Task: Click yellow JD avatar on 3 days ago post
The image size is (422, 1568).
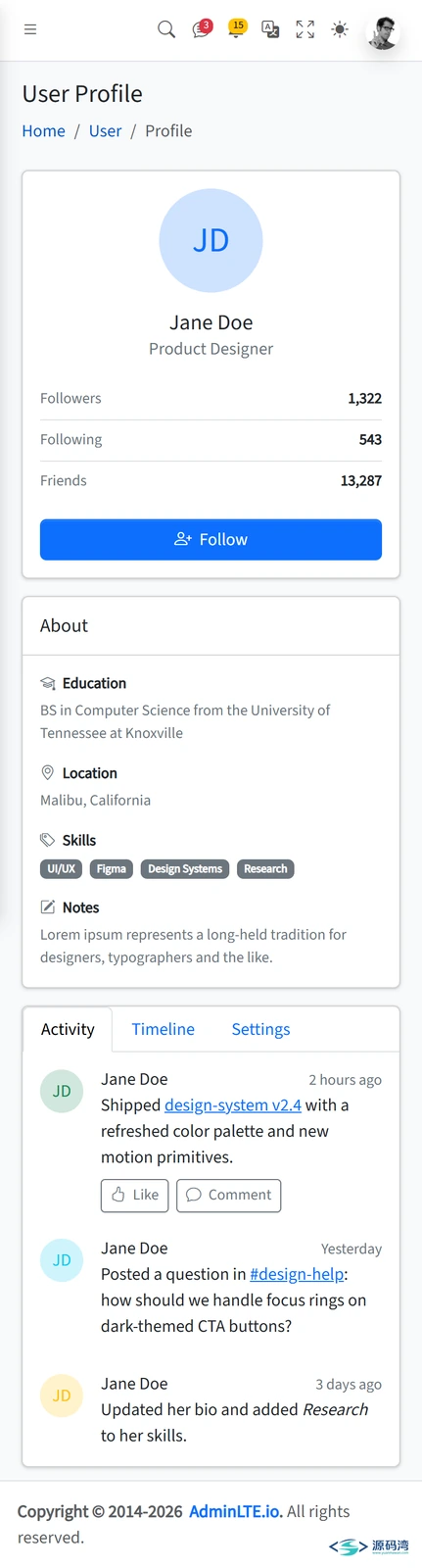Action: pos(62,1396)
